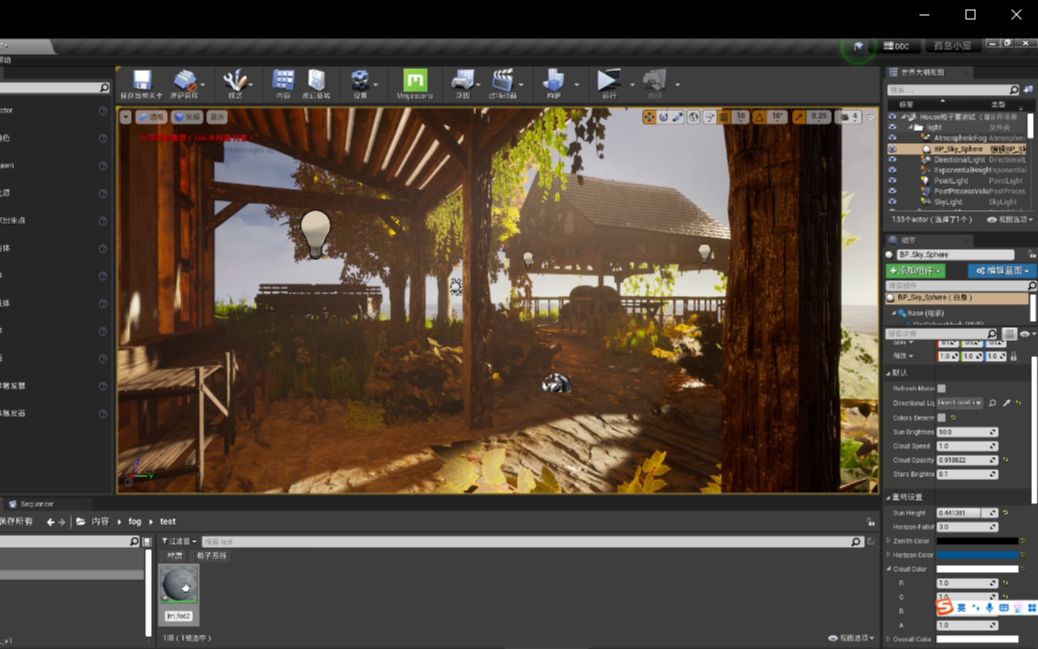The width and height of the screenshot is (1038, 649).
Task: Open Megascans from the toolbar
Action: [x=417, y=82]
